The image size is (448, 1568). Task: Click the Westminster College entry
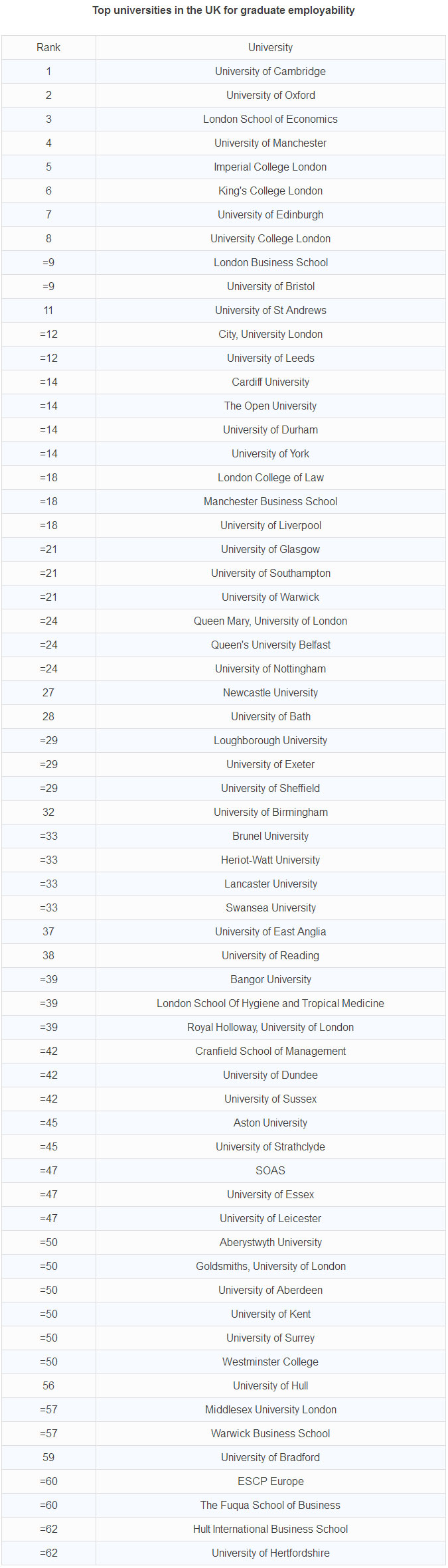pos(270,1362)
